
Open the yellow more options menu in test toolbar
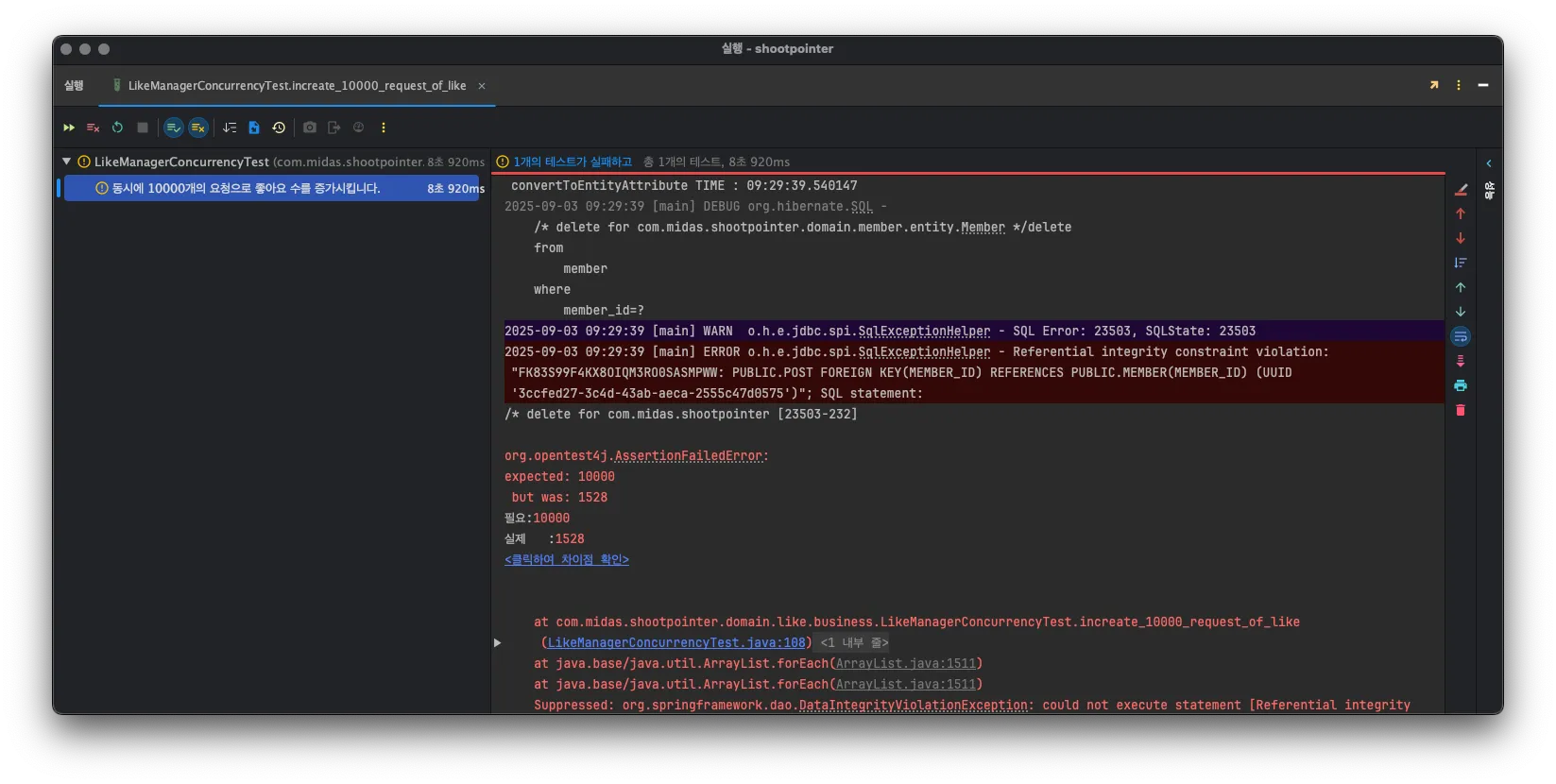[384, 128]
